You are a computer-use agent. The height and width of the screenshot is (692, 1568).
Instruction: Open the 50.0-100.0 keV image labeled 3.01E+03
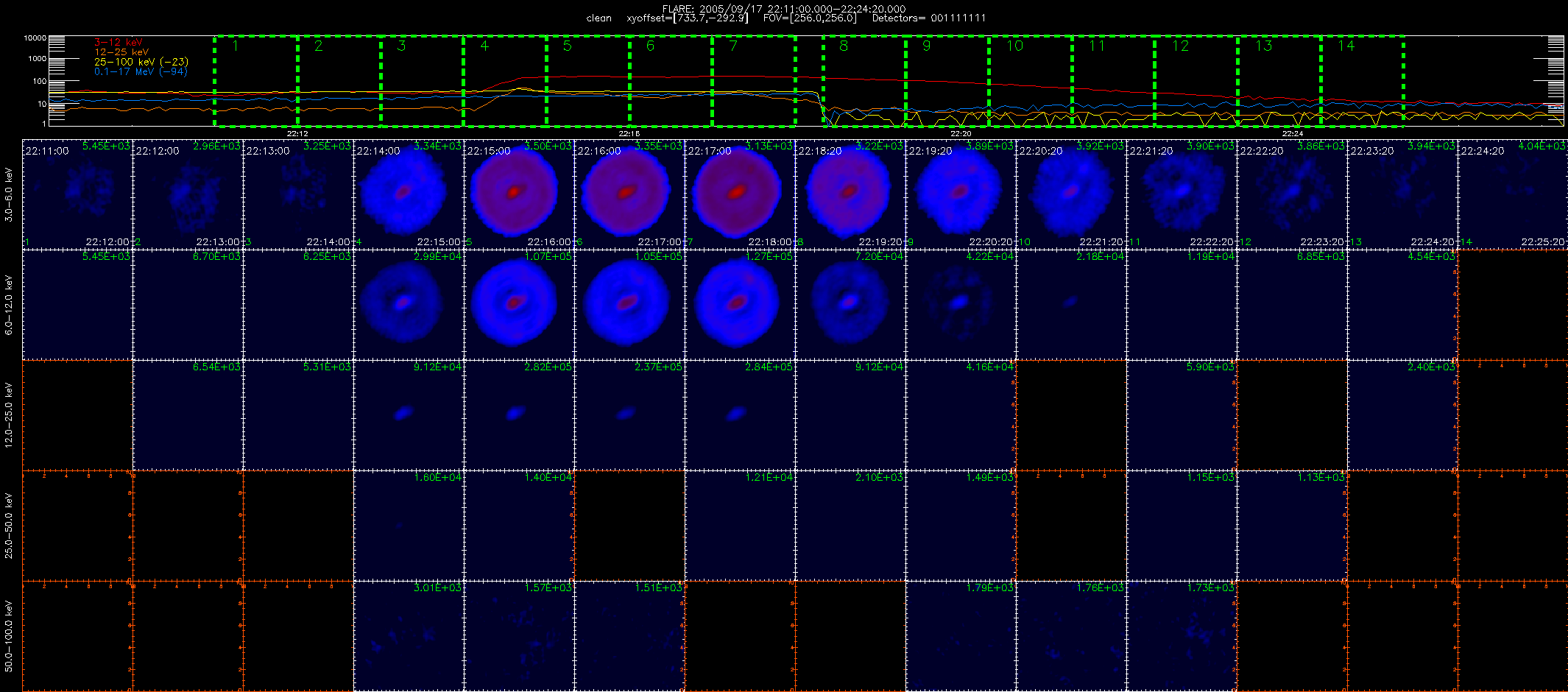[409, 636]
